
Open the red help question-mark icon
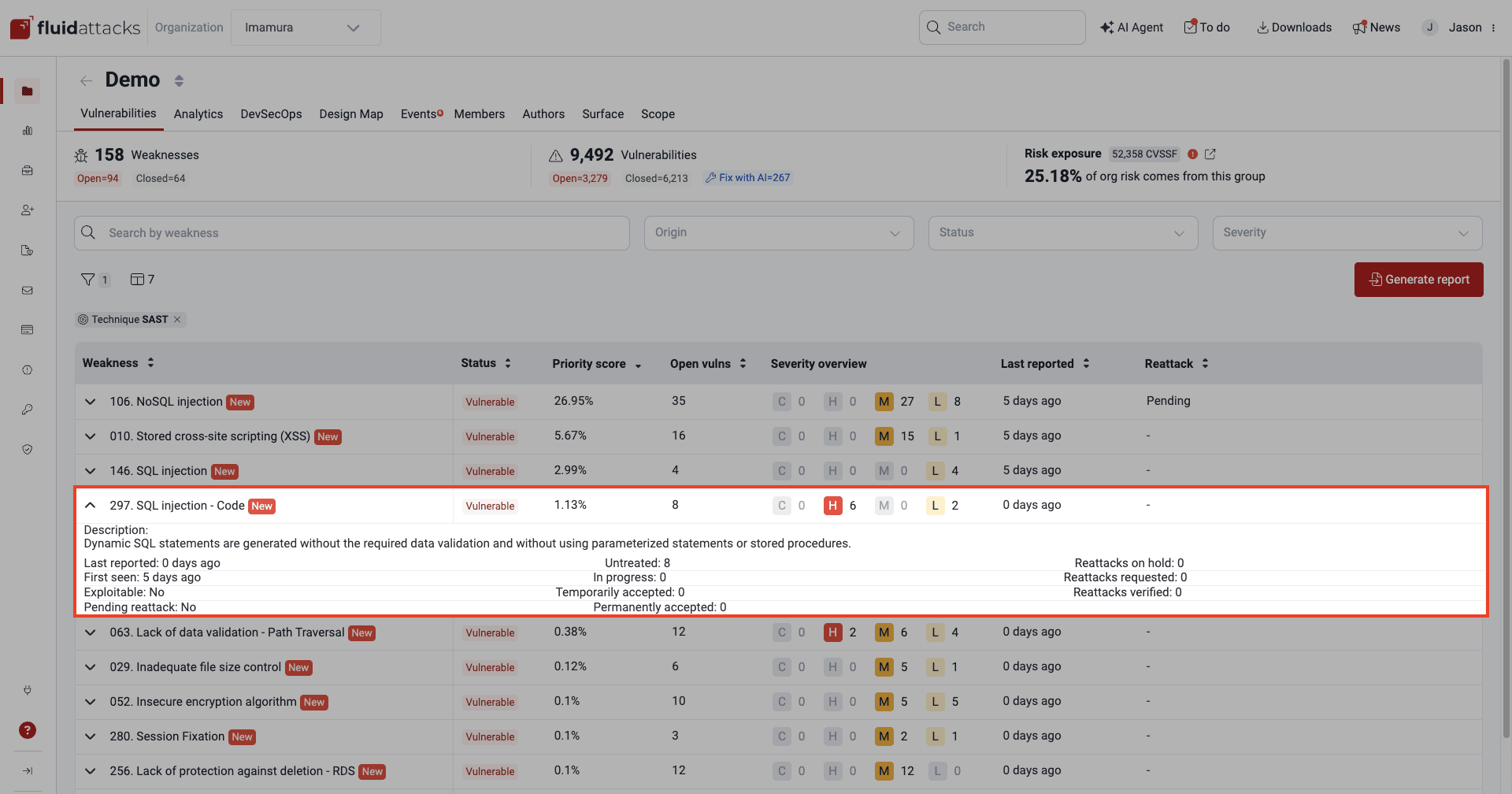tap(28, 730)
